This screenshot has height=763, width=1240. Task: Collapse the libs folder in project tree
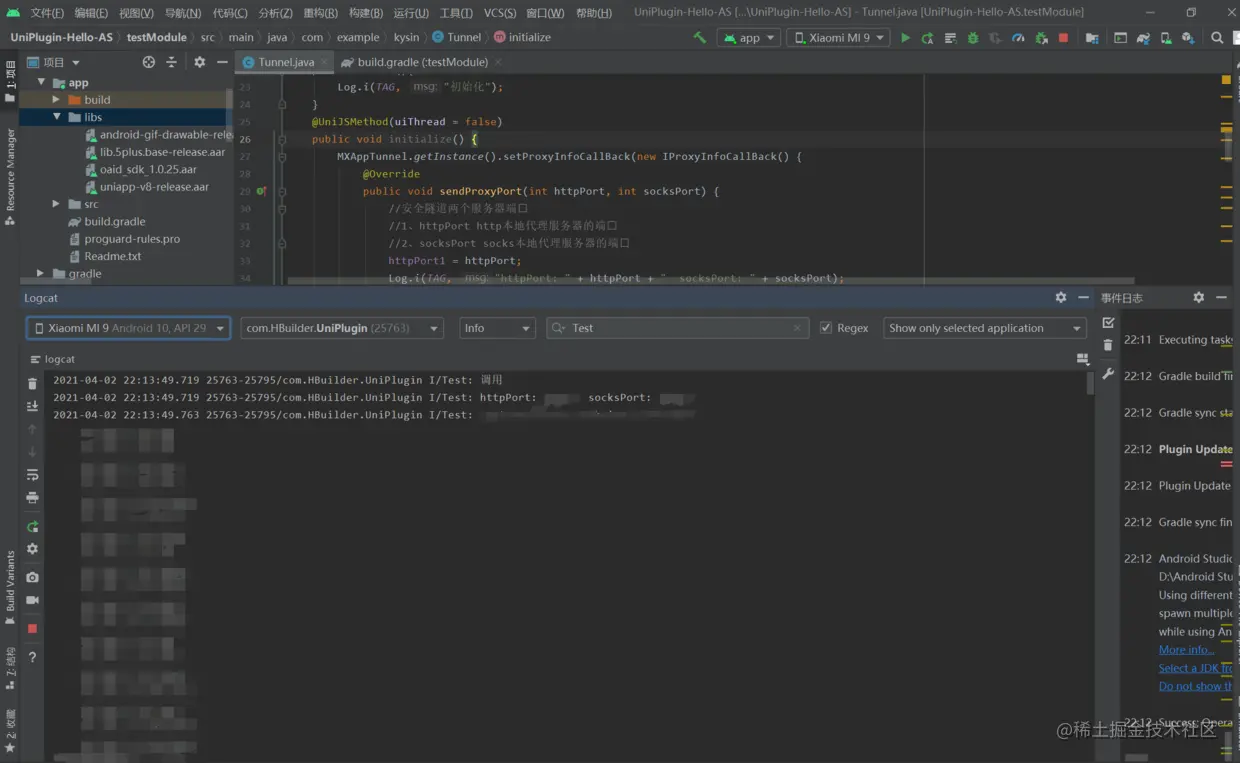57,117
